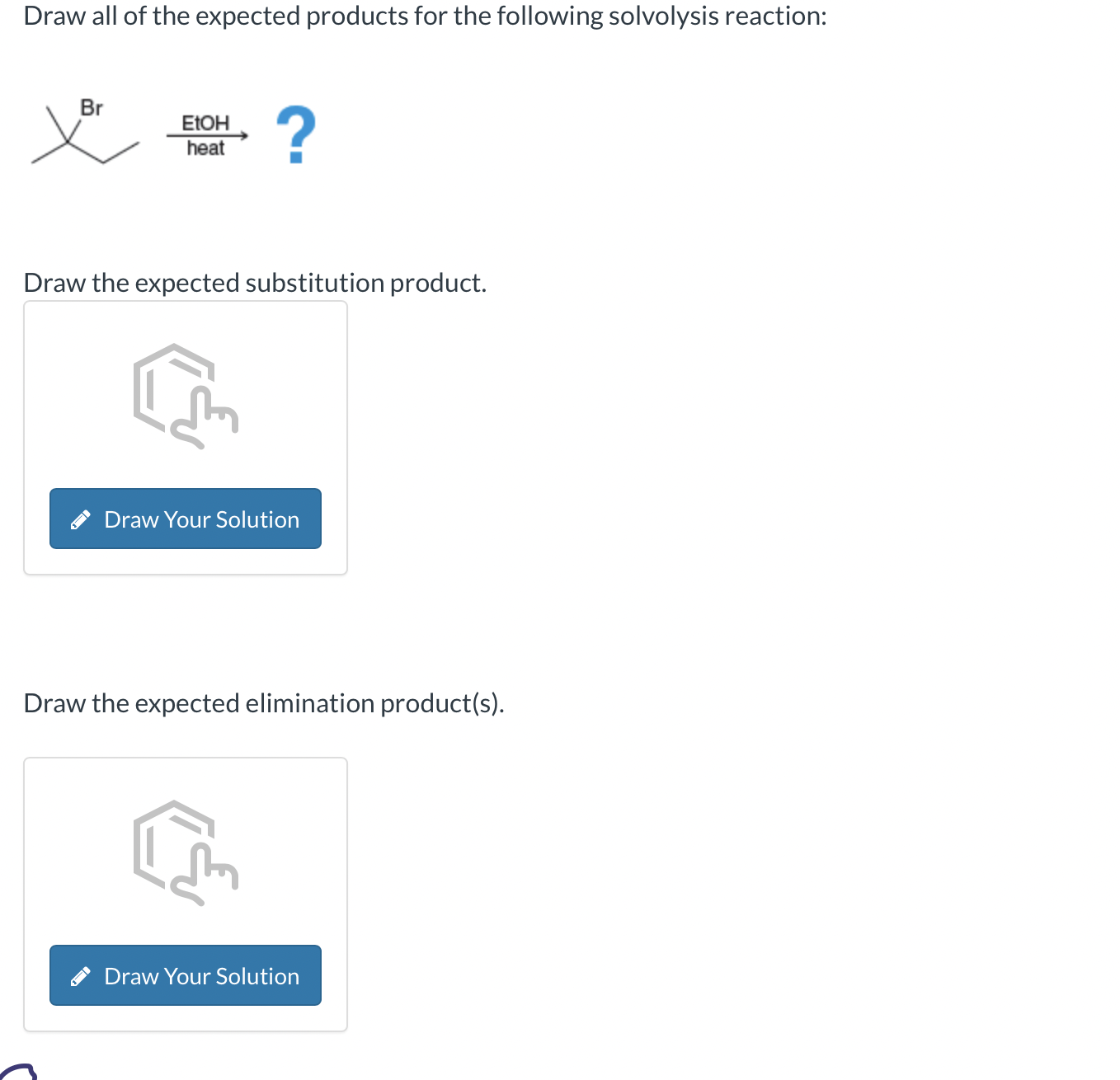Click the pencil icon on the first Draw Your Solution button

(81, 519)
